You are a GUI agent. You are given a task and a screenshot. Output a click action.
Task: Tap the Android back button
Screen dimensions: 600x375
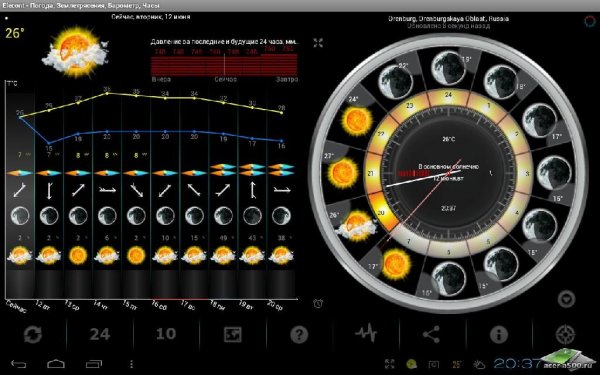(19, 364)
